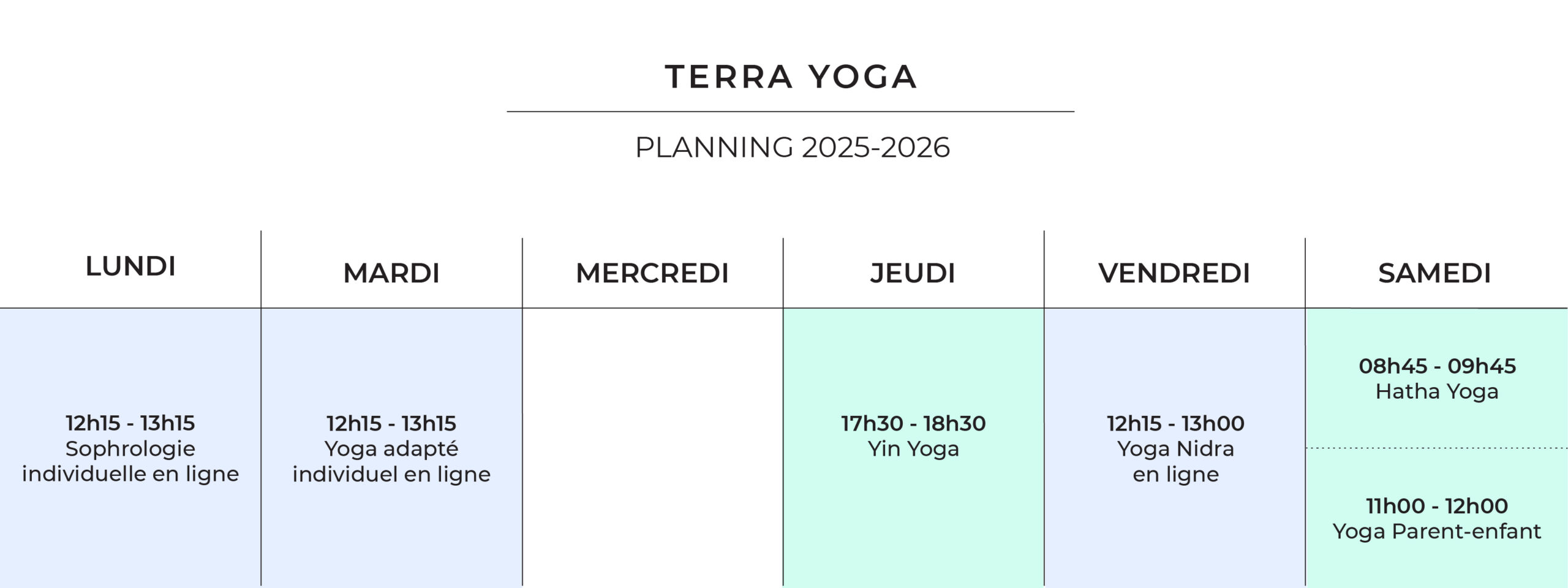Select the MARDI column header

coord(391,273)
